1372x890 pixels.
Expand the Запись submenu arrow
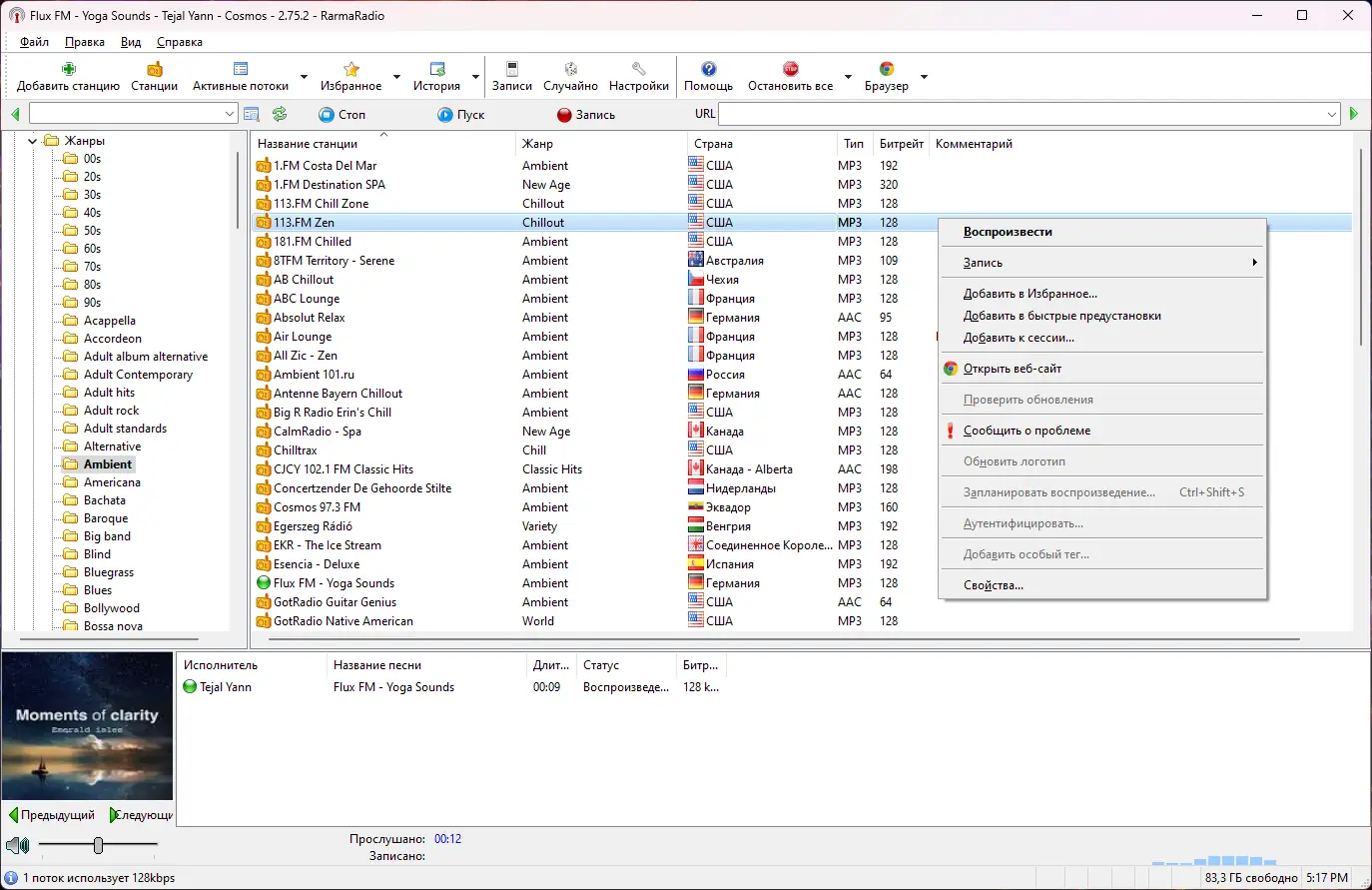coord(1254,263)
